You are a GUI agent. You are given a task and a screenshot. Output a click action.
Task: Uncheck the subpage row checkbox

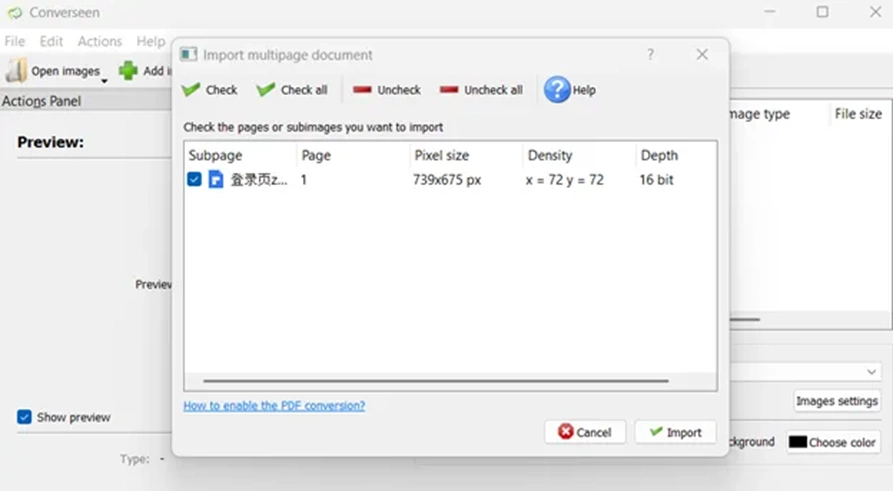(x=194, y=179)
